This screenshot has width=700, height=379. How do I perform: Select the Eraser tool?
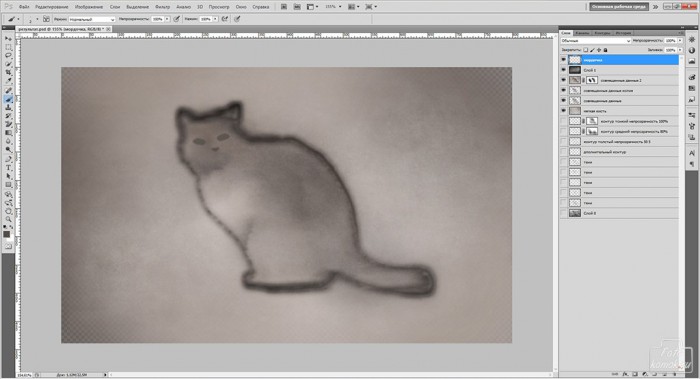click(x=8, y=125)
